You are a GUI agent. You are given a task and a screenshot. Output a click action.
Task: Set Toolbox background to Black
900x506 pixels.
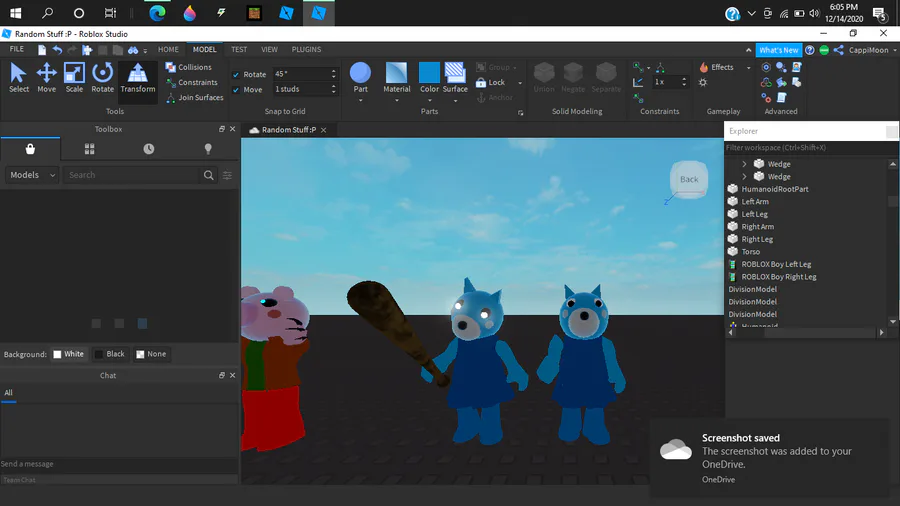pyautogui.click(x=109, y=354)
